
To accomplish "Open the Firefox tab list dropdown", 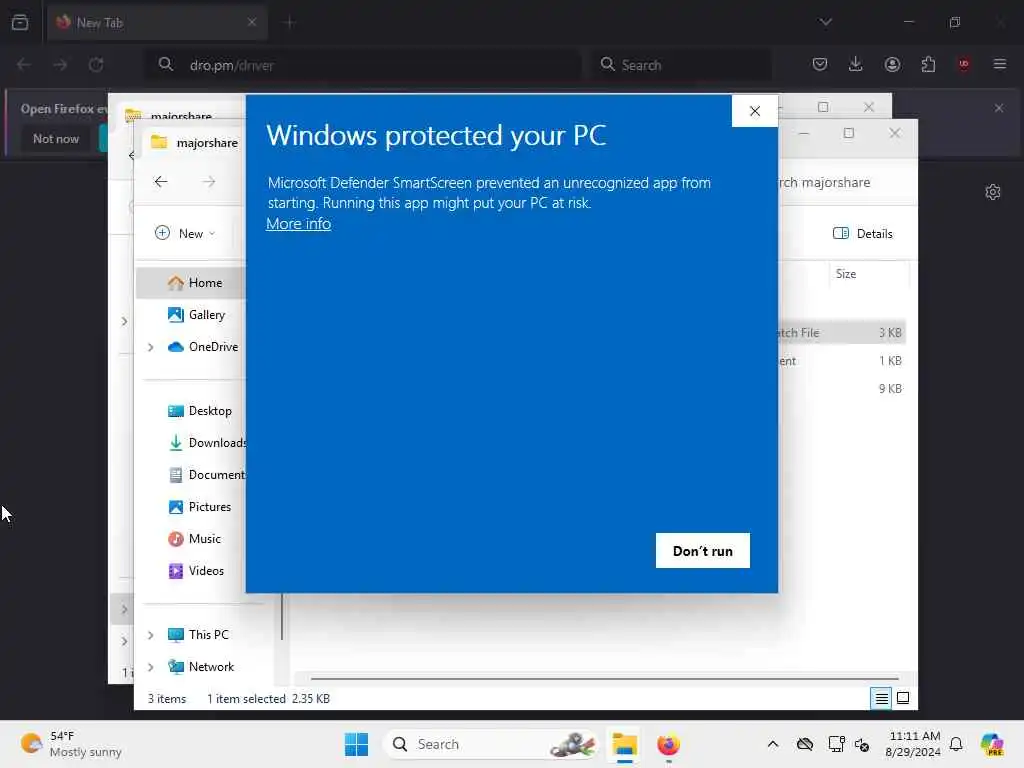I will 825,22.
